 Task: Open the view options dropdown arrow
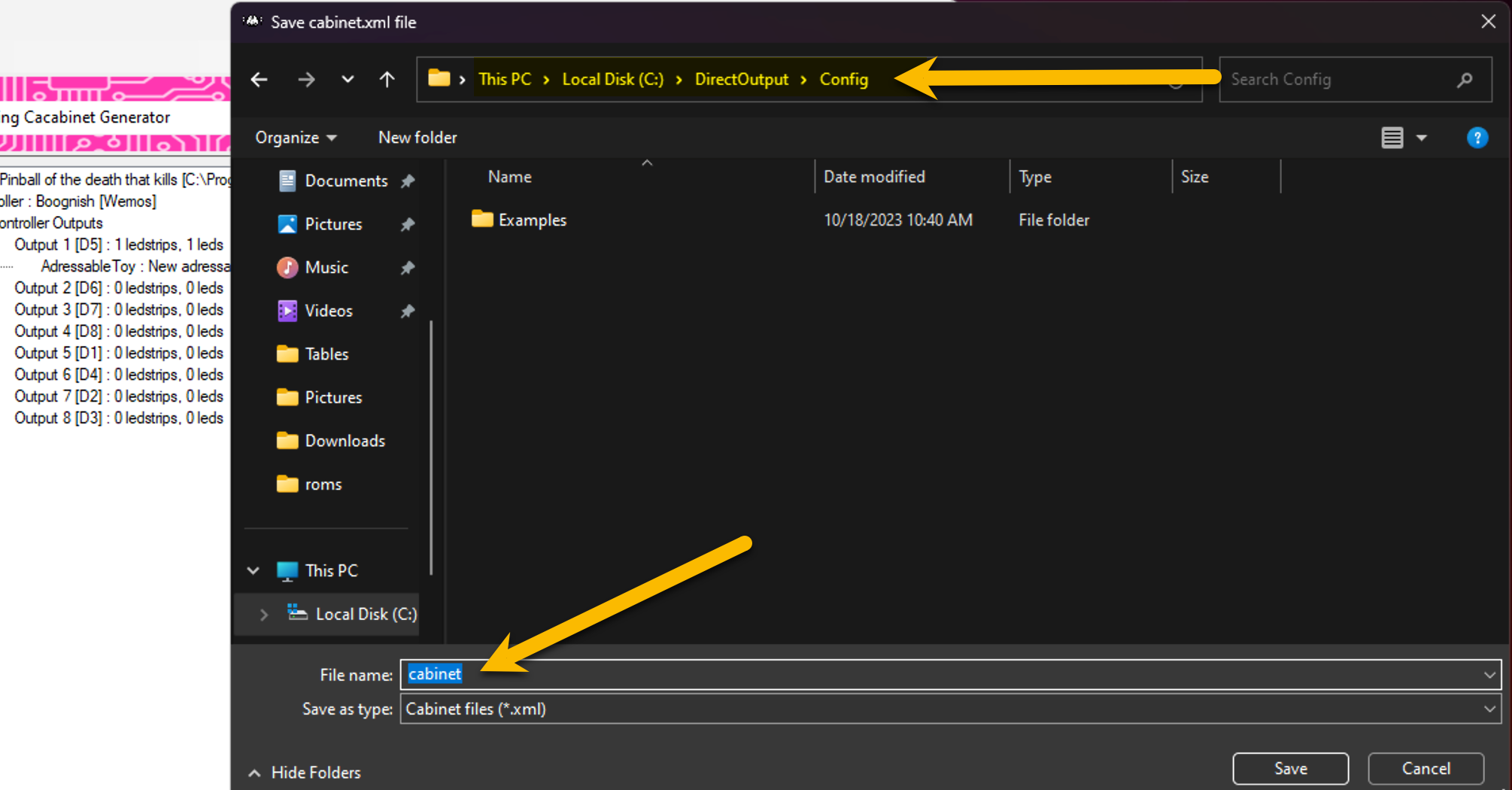[1421, 138]
